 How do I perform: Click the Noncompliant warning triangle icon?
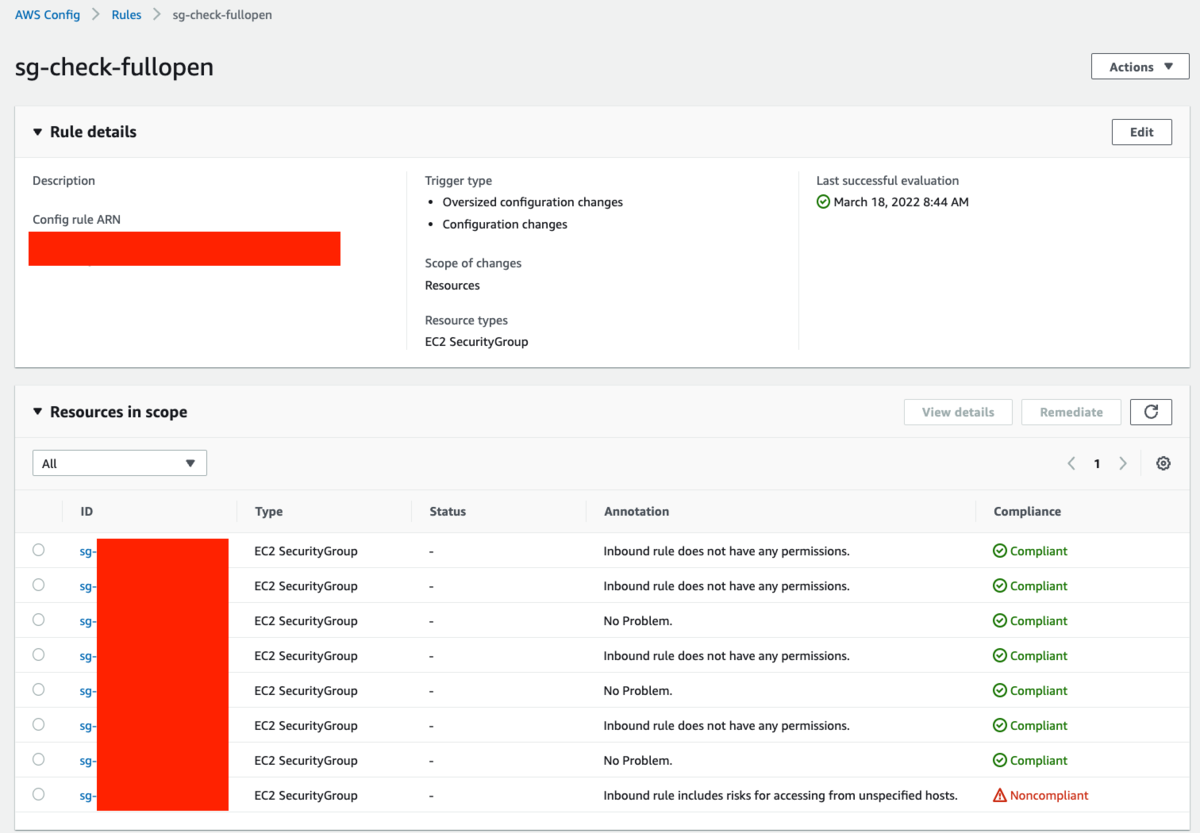[999, 796]
